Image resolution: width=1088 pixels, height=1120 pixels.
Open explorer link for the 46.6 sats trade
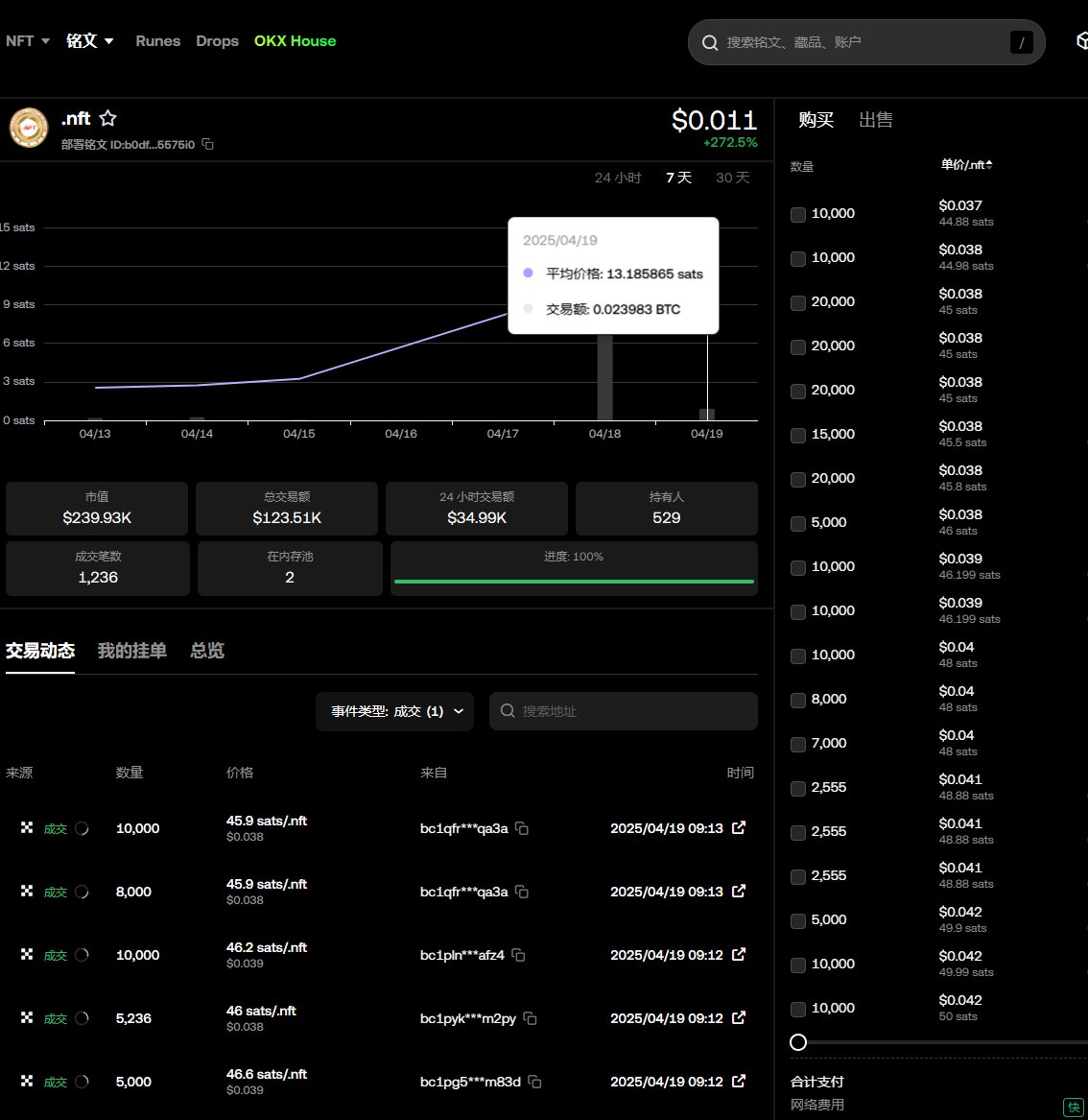pyautogui.click(x=739, y=1082)
